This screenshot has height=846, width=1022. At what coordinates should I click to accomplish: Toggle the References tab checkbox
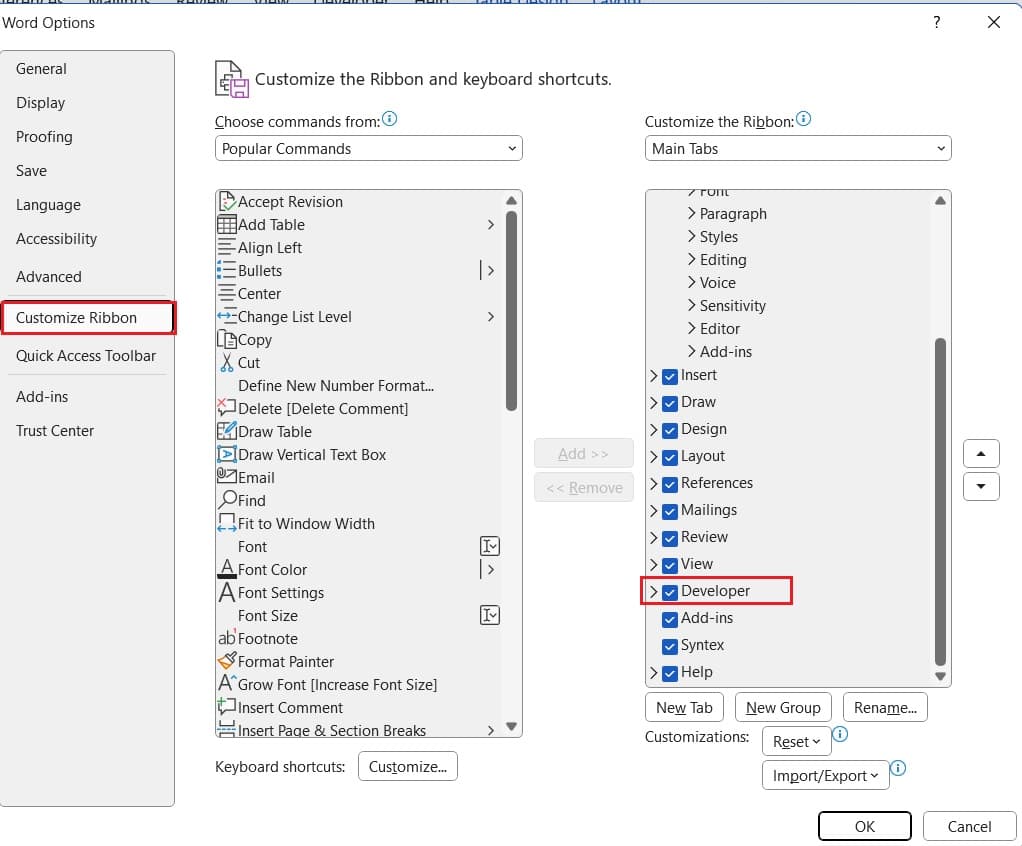coord(669,484)
